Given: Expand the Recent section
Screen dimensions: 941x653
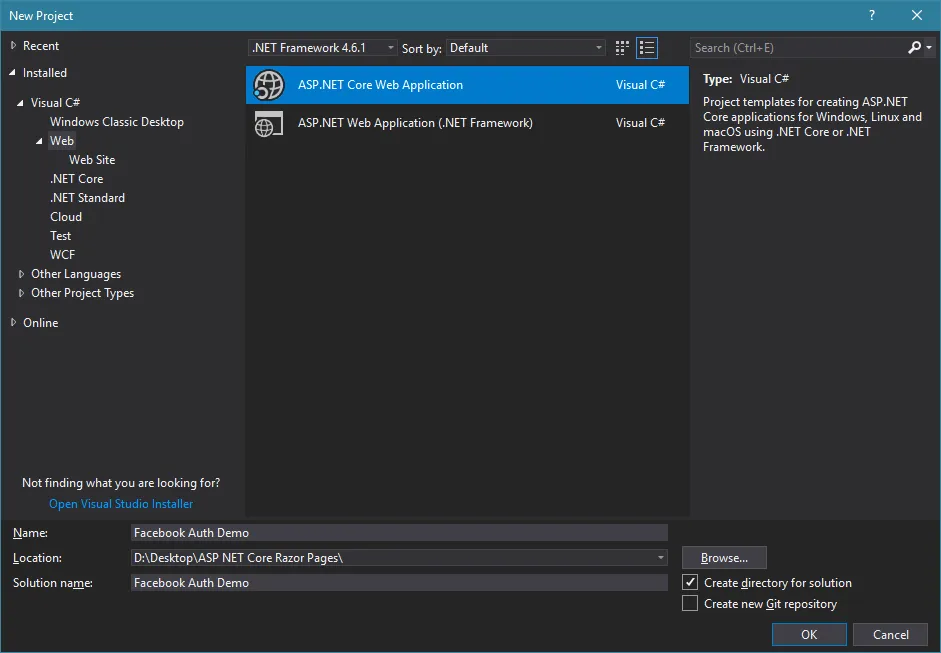Looking at the screenshot, I should [x=13, y=46].
